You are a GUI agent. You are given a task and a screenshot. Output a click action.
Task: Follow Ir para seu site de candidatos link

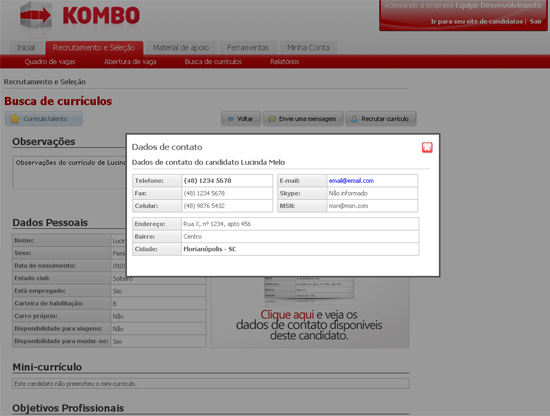click(x=477, y=21)
